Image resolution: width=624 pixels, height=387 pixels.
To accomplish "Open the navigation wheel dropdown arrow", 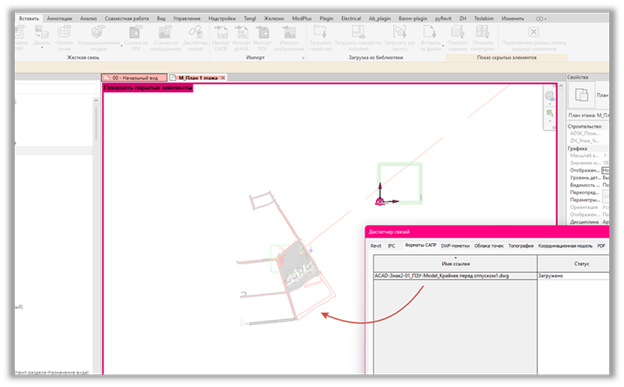I will (x=550, y=104).
